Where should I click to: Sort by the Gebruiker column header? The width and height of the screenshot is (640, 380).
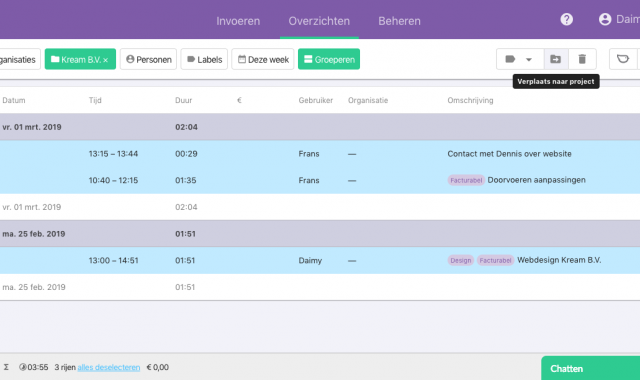click(316, 100)
